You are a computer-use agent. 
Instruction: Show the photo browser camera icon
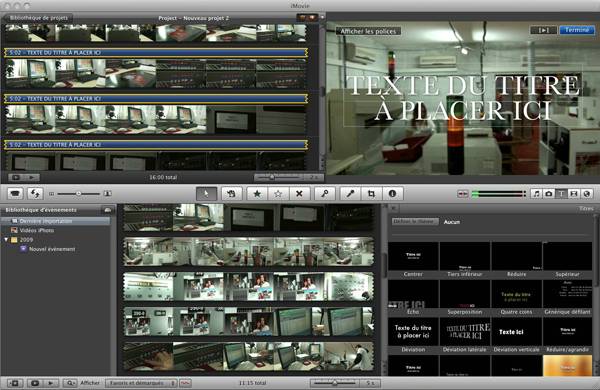coord(549,194)
